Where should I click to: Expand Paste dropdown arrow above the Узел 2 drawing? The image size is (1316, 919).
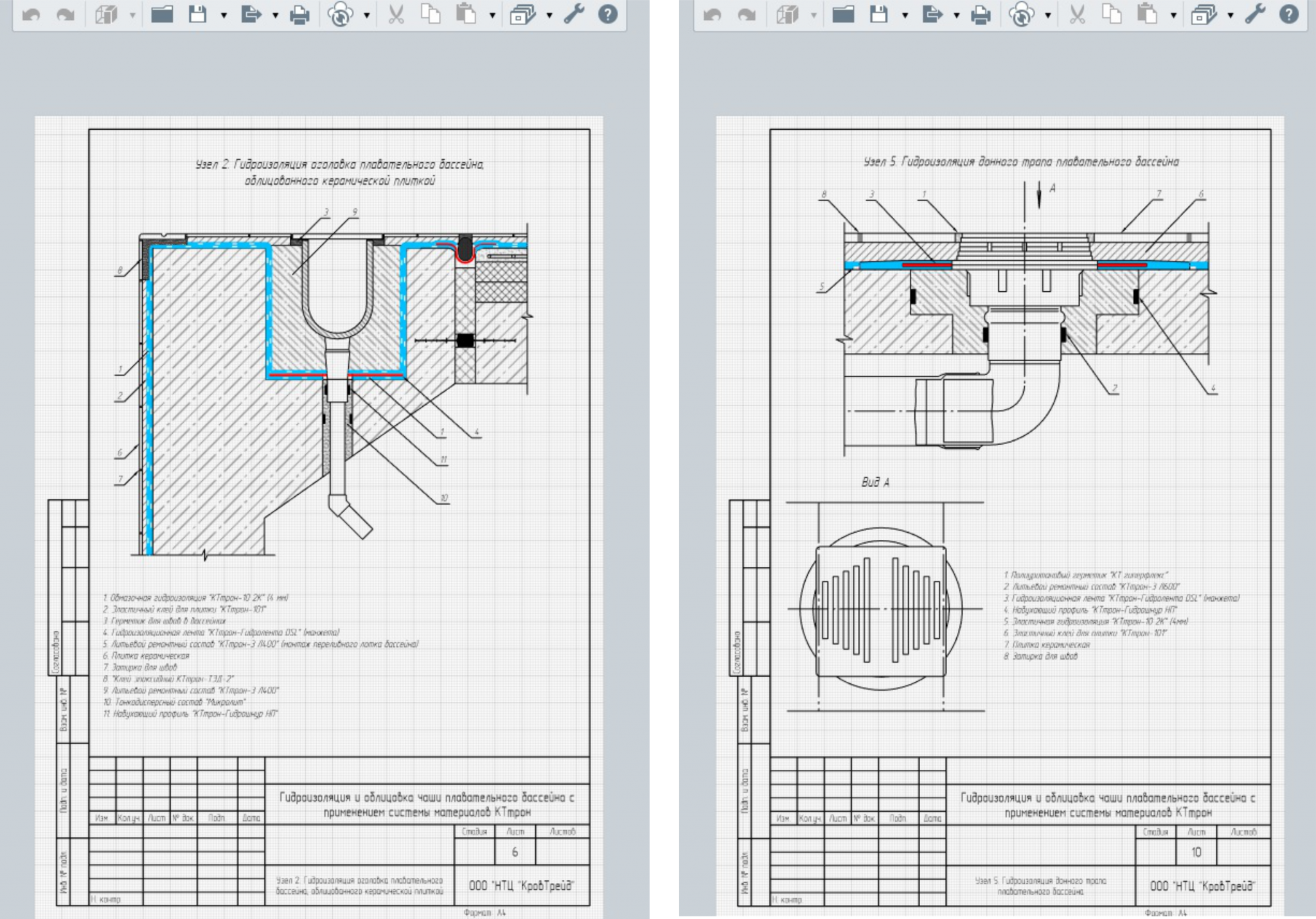pos(492,15)
